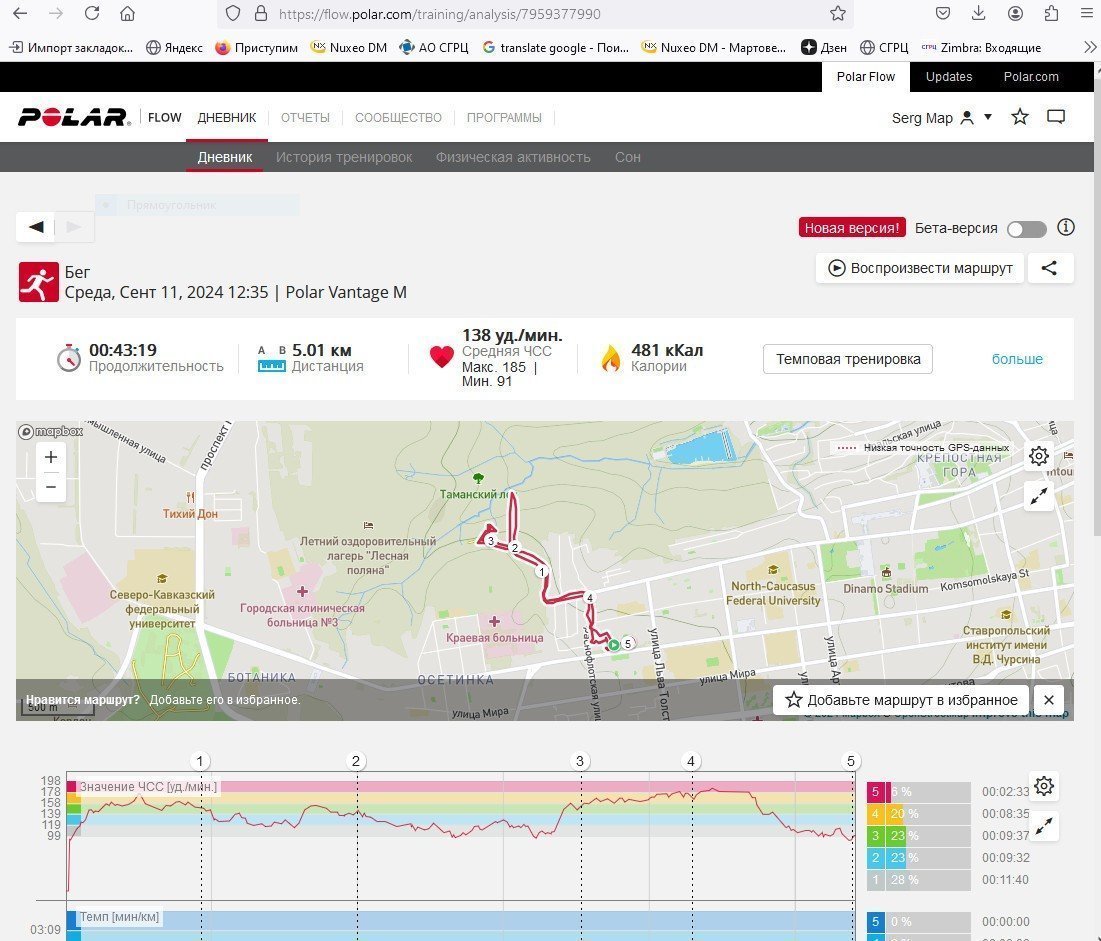The width and height of the screenshot is (1101, 941).
Task: Select heart rate zone 5 swatch
Action: coord(875,791)
